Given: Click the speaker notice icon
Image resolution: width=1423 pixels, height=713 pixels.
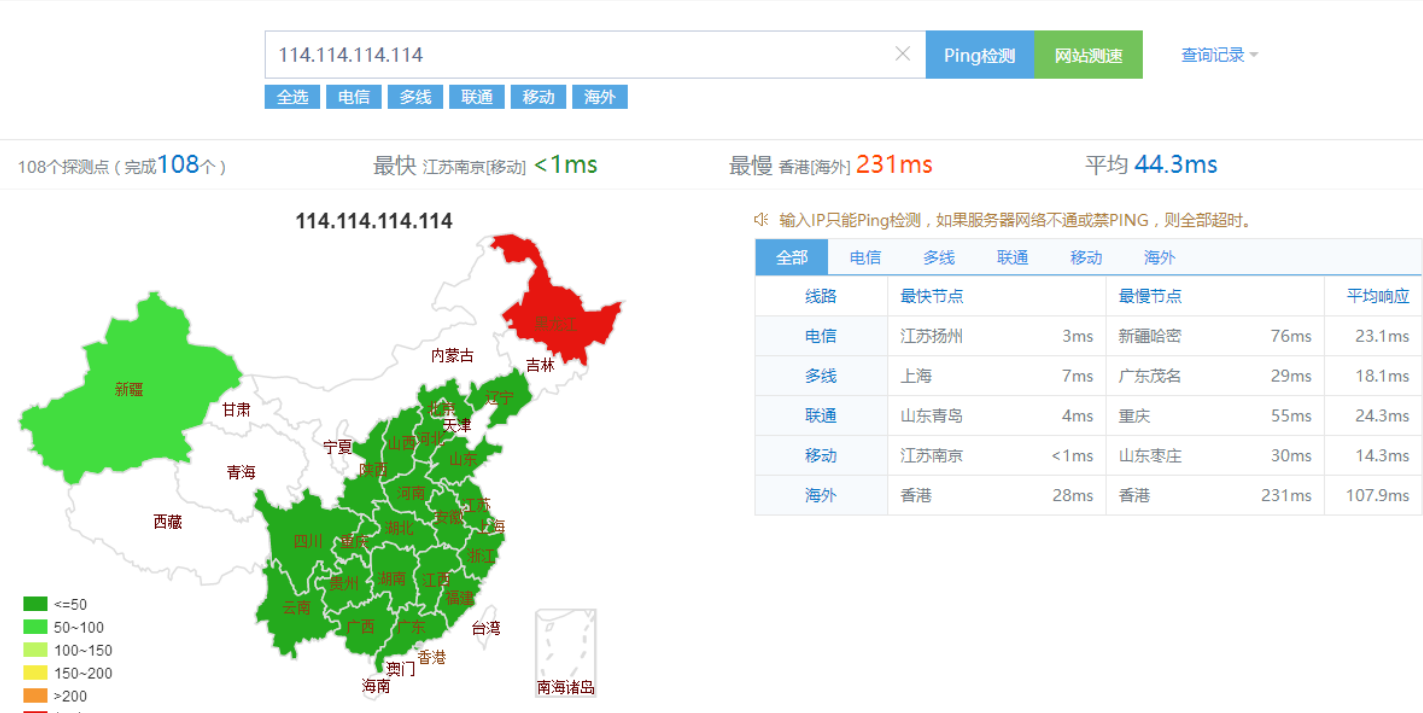Looking at the screenshot, I should (x=761, y=219).
